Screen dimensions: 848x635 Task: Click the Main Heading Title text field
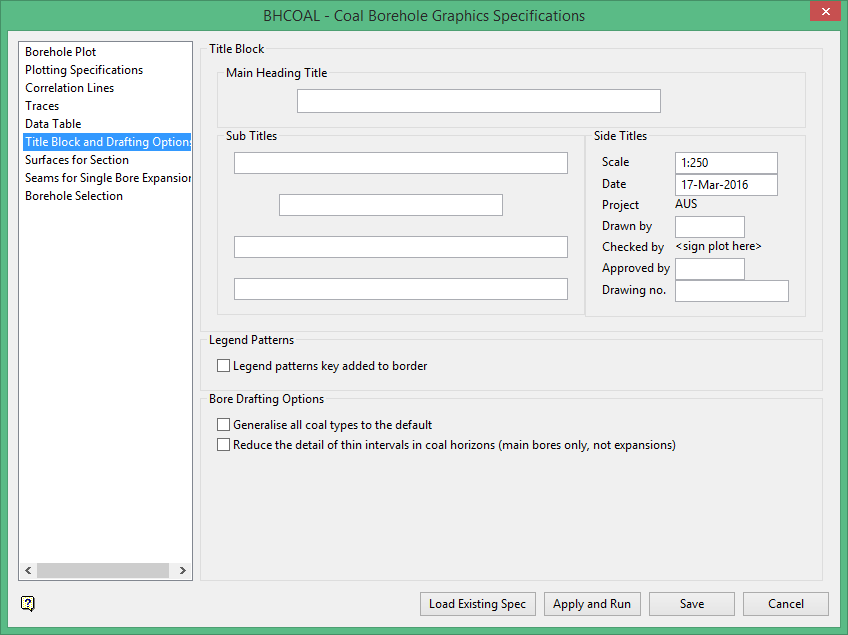478,101
